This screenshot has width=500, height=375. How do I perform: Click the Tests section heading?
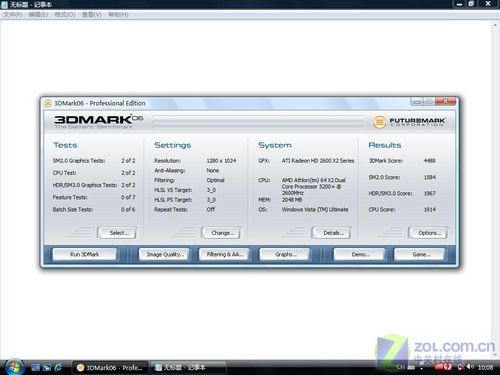(x=65, y=145)
